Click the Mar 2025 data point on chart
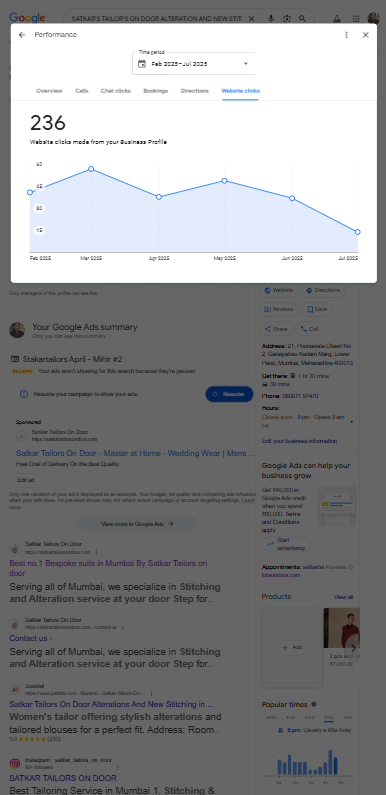This screenshot has width=386, height=795. pyautogui.click(x=91, y=169)
